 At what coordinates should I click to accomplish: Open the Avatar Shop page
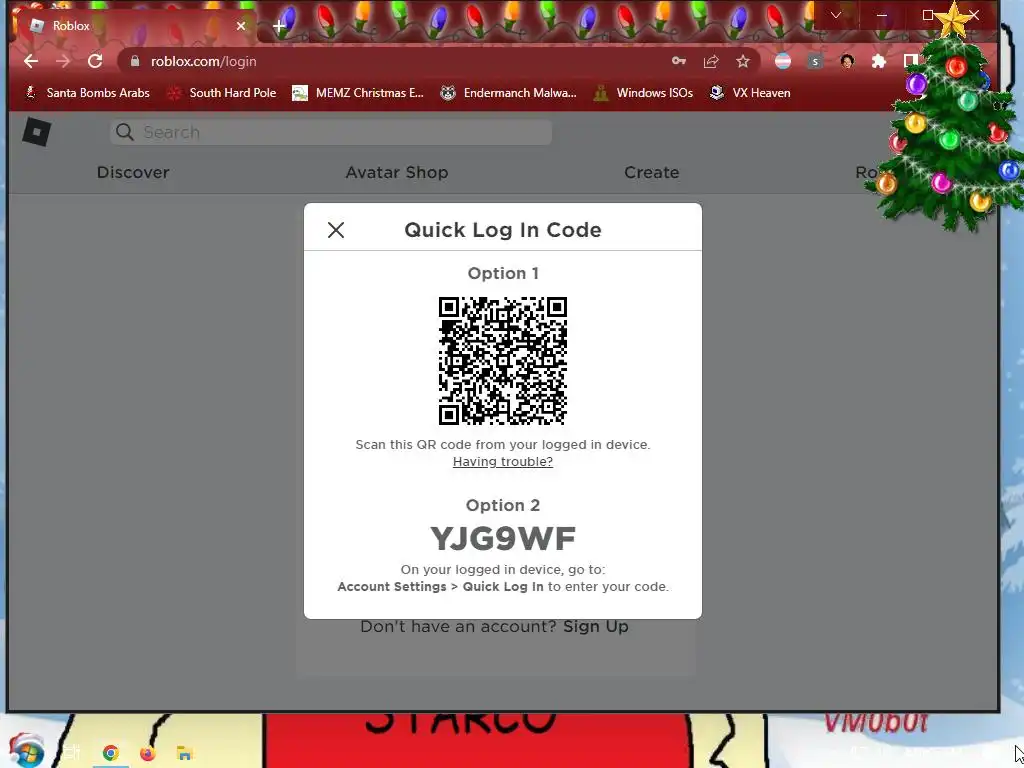(x=397, y=172)
